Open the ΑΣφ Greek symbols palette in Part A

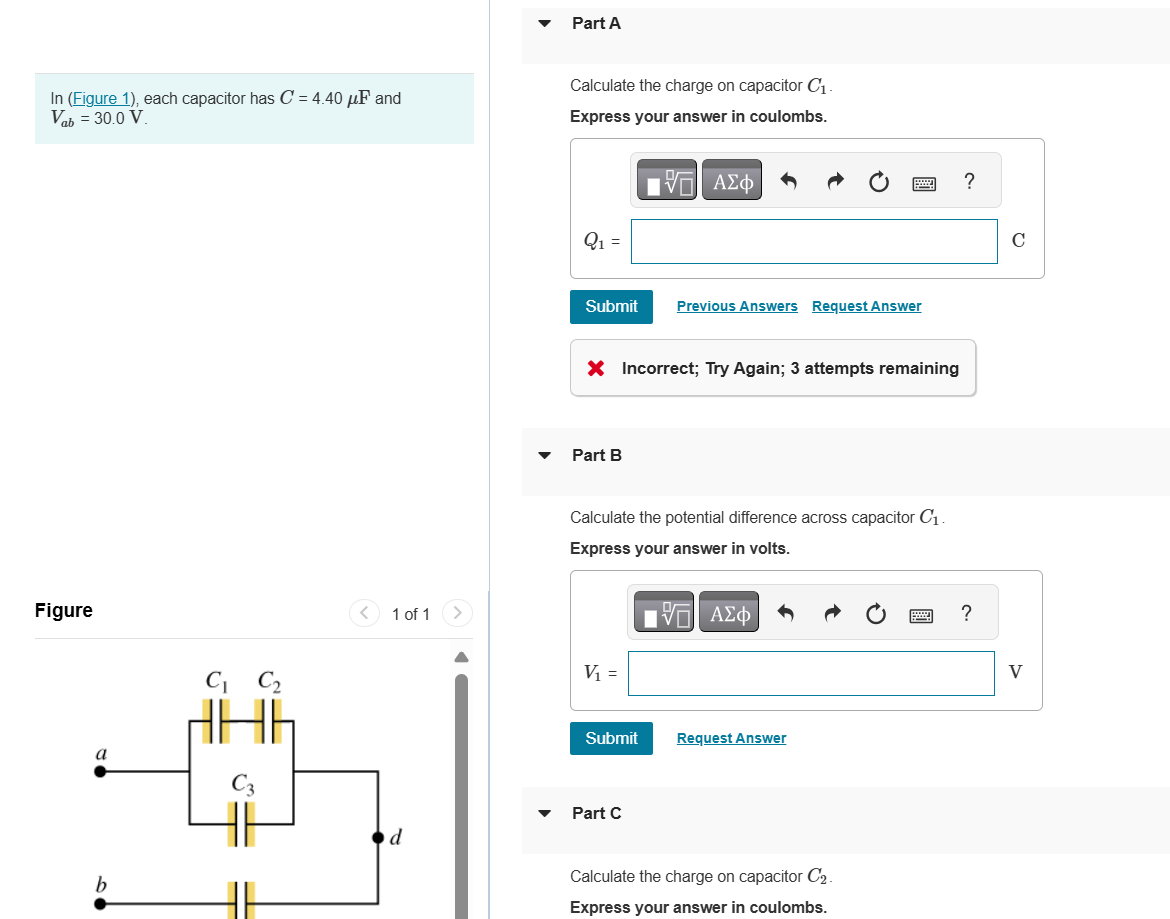731,180
